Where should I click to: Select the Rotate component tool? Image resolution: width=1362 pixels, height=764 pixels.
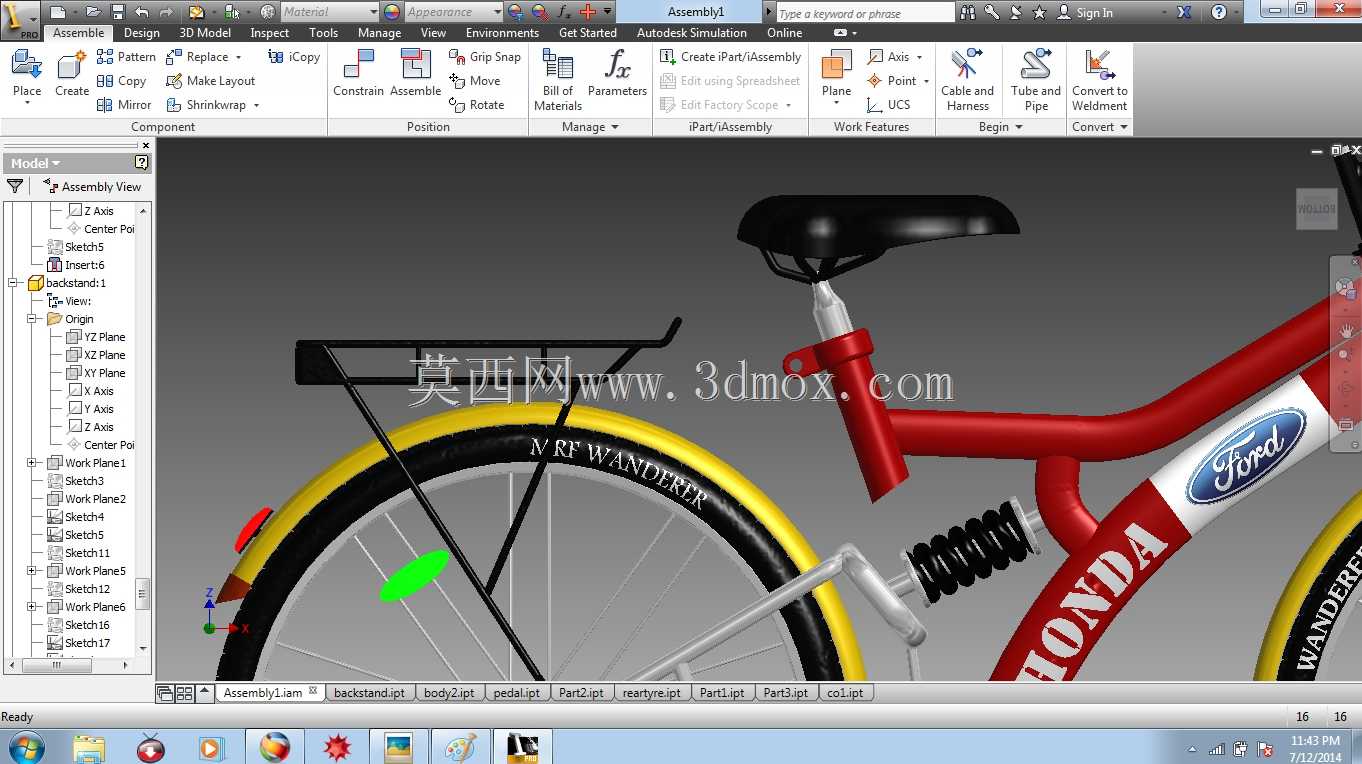coord(477,105)
